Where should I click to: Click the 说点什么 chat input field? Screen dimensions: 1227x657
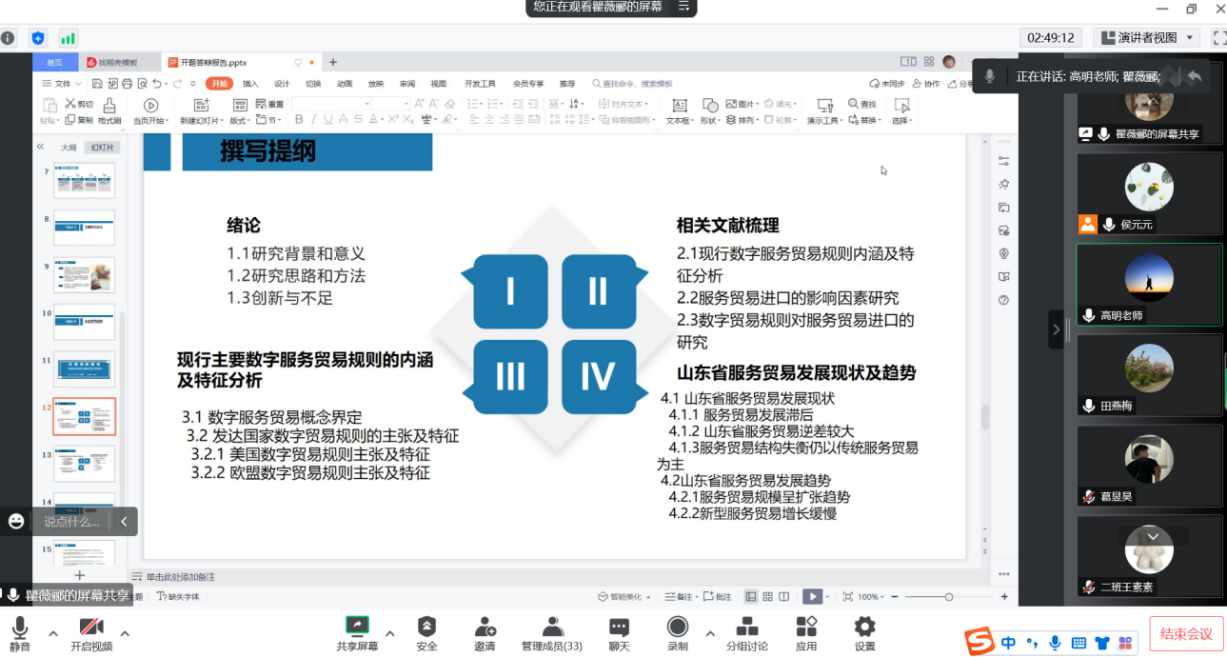(x=71, y=521)
